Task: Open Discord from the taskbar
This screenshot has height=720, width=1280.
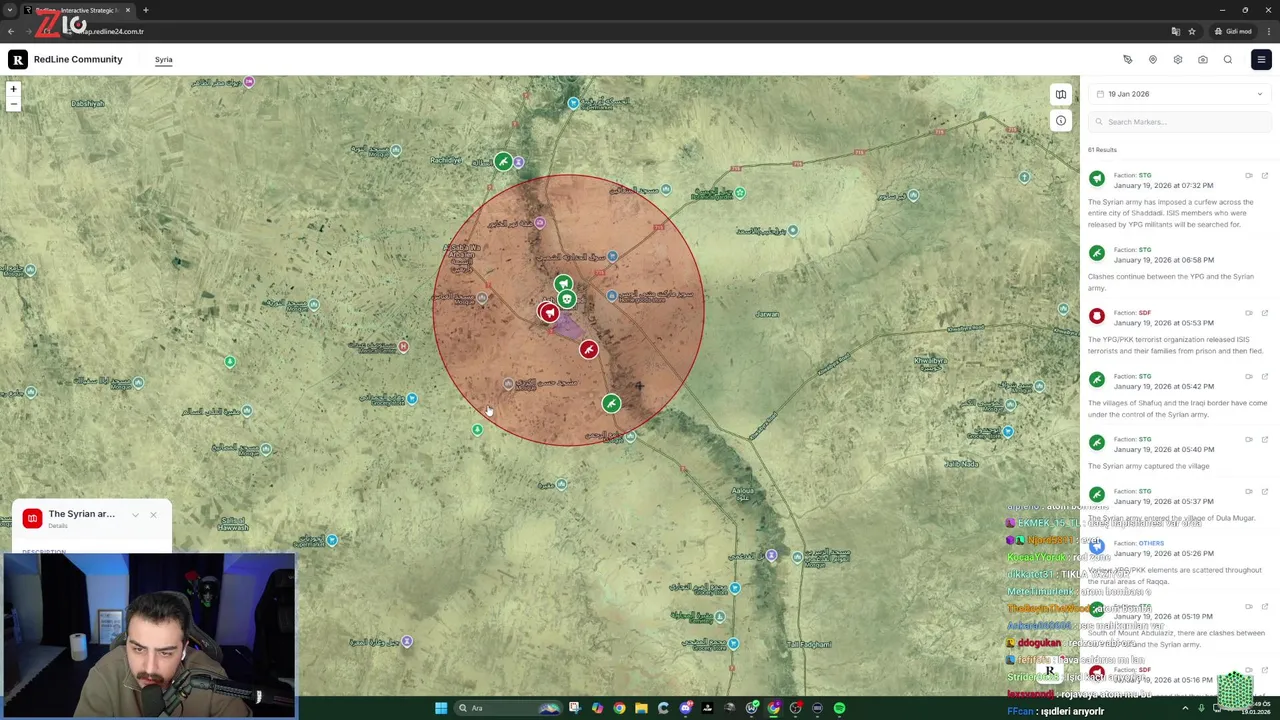Action: click(685, 708)
